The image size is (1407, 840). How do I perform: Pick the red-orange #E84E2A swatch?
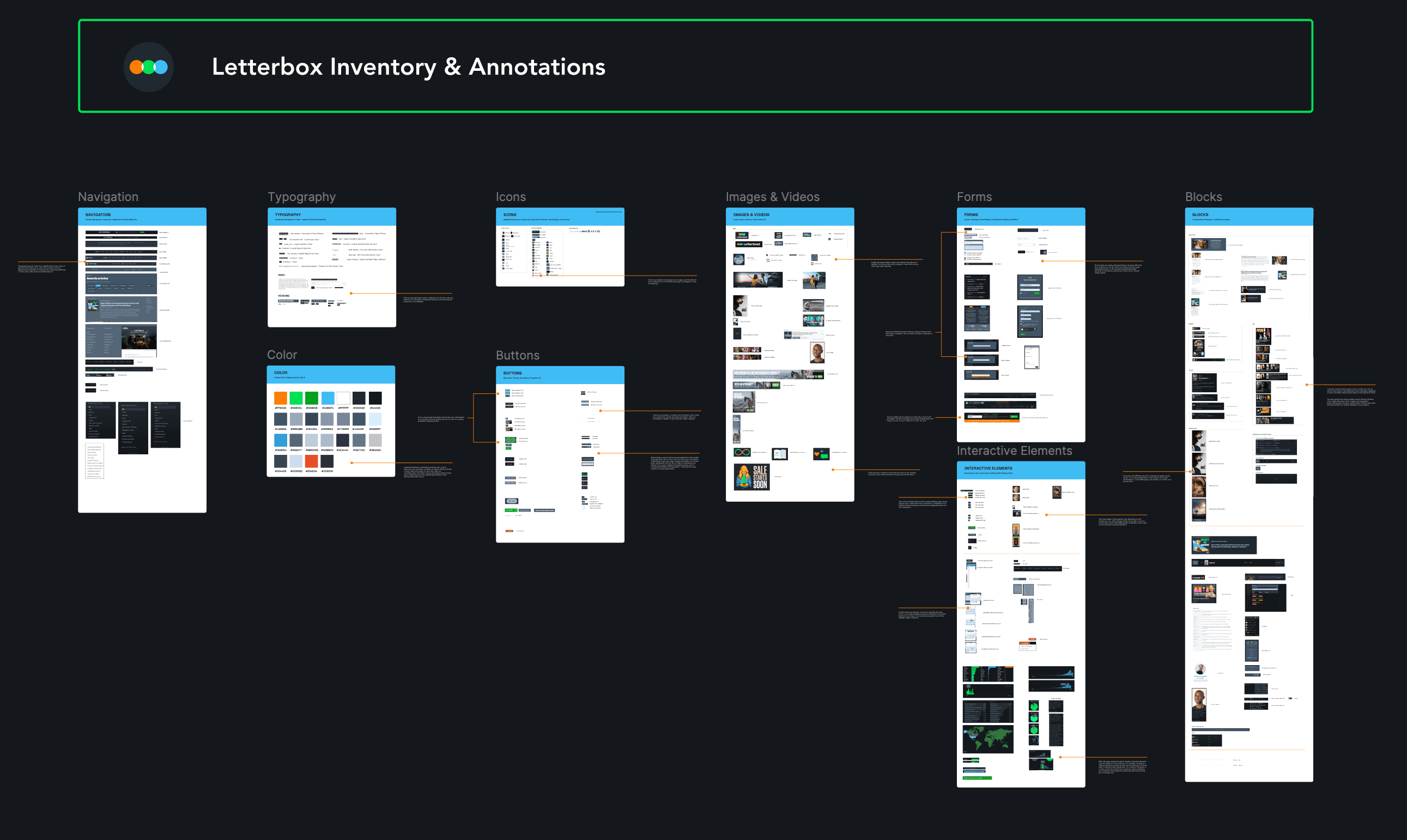[x=311, y=461]
